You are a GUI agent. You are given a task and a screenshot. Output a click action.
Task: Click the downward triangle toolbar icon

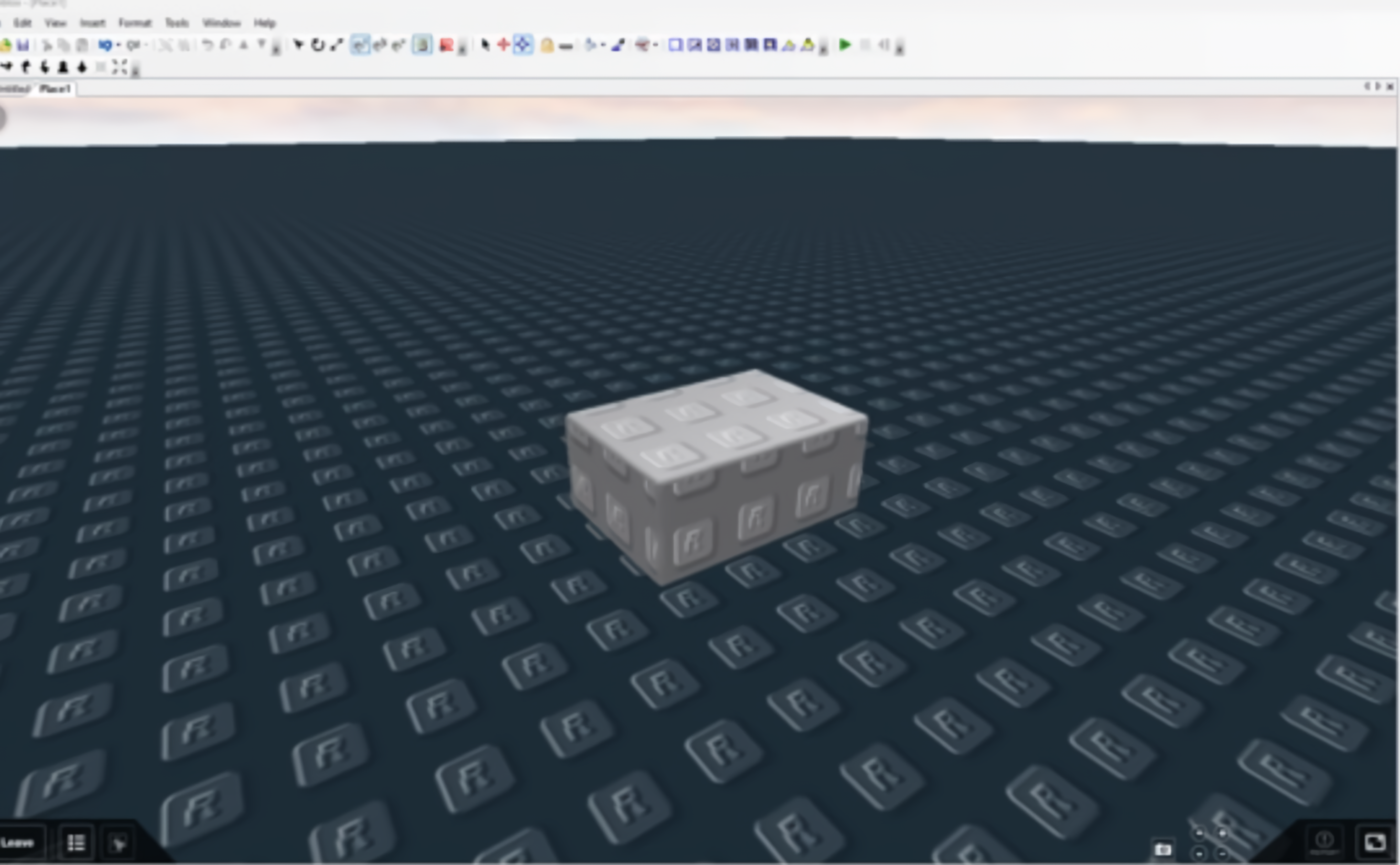[262, 45]
